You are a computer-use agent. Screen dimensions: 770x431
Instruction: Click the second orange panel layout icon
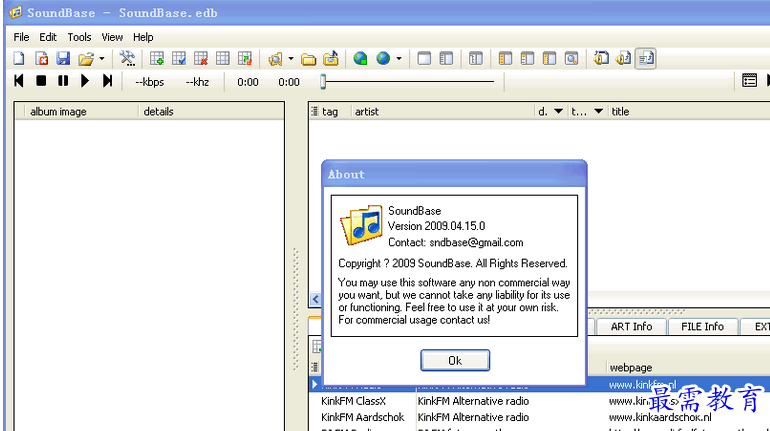coord(527,59)
